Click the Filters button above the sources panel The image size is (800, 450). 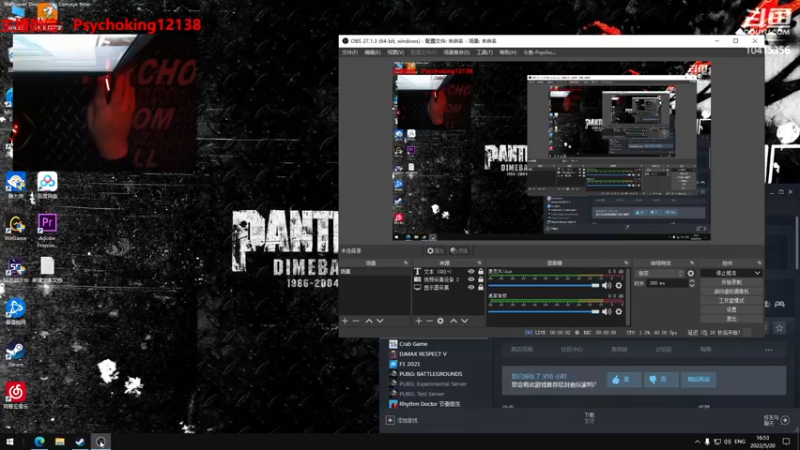[x=460, y=251]
